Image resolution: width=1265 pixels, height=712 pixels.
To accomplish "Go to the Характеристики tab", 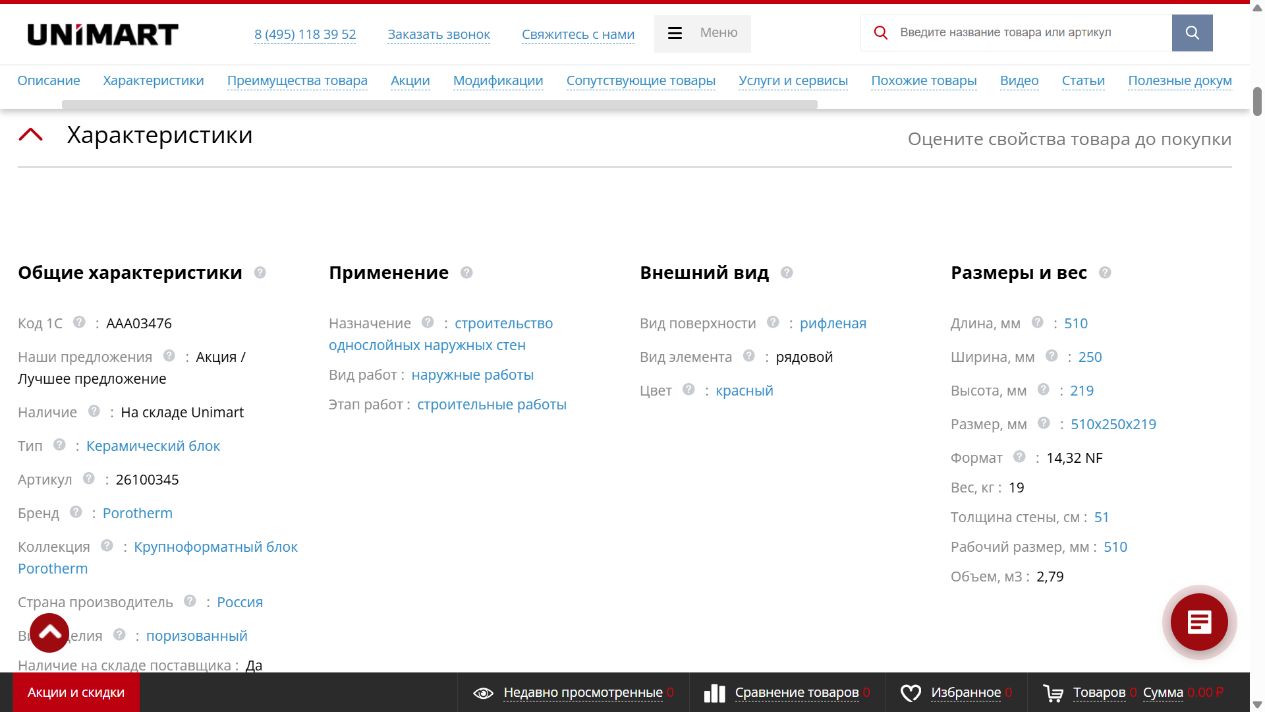I will click(x=153, y=80).
